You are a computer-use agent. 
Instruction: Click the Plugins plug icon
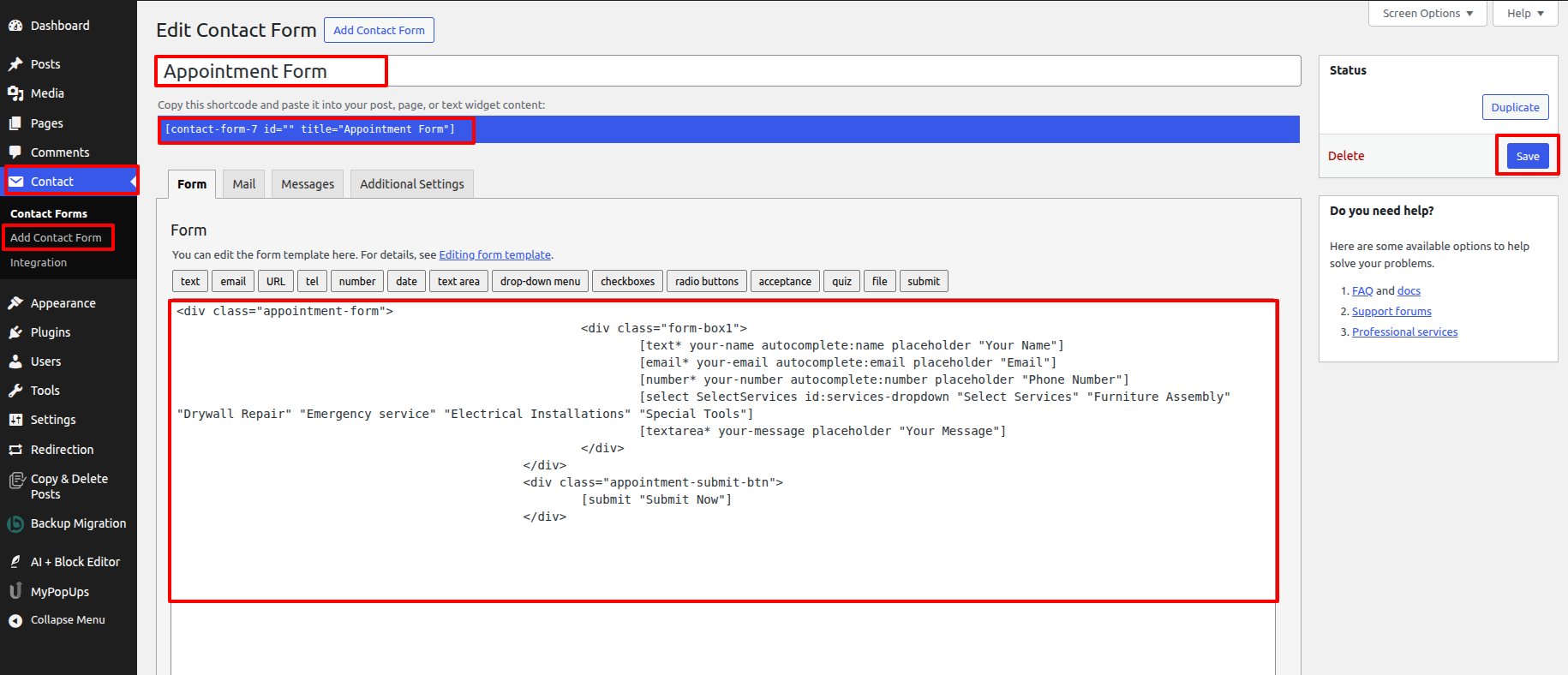(x=15, y=332)
